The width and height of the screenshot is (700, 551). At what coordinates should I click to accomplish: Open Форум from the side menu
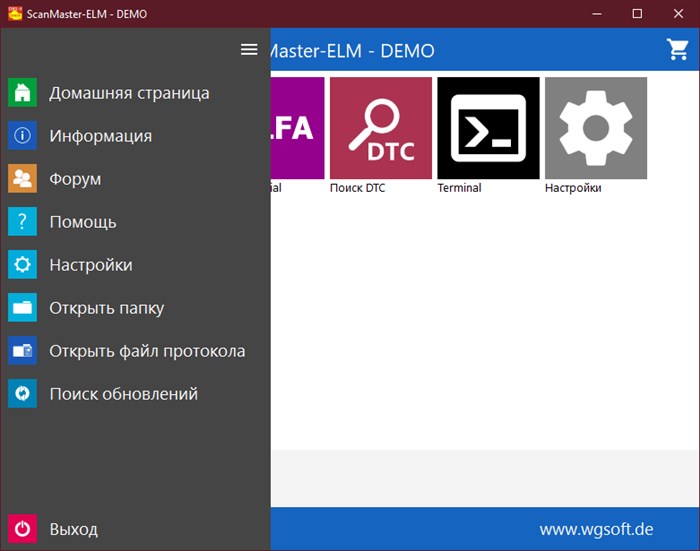pos(75,179)
